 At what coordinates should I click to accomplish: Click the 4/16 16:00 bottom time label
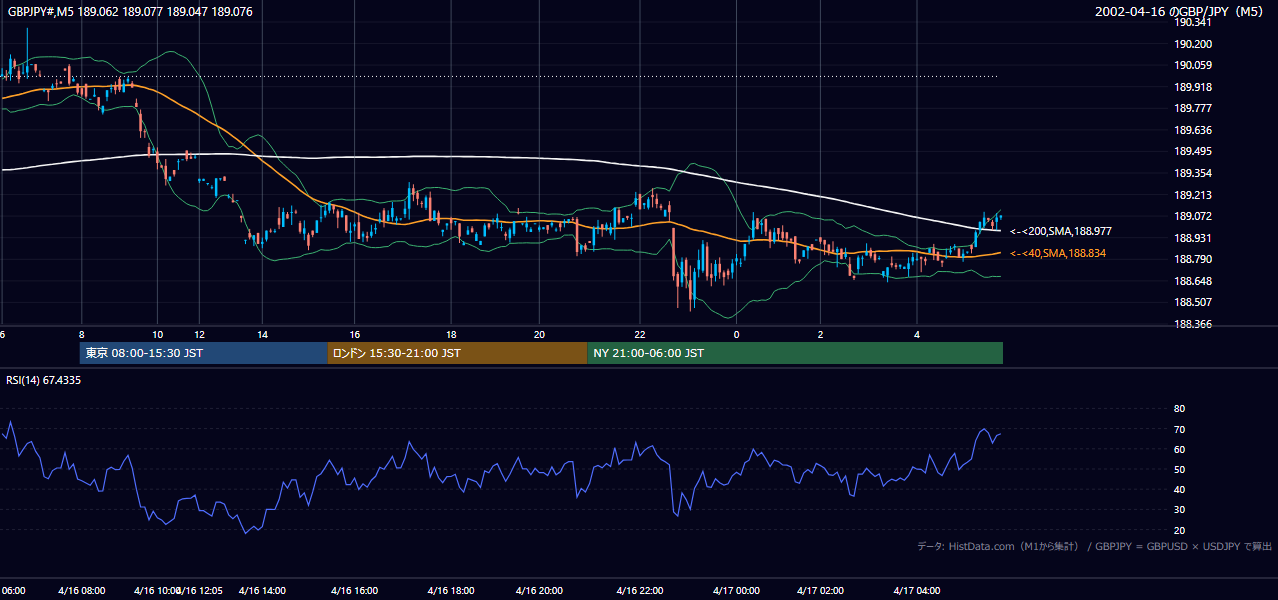[354, 590]
